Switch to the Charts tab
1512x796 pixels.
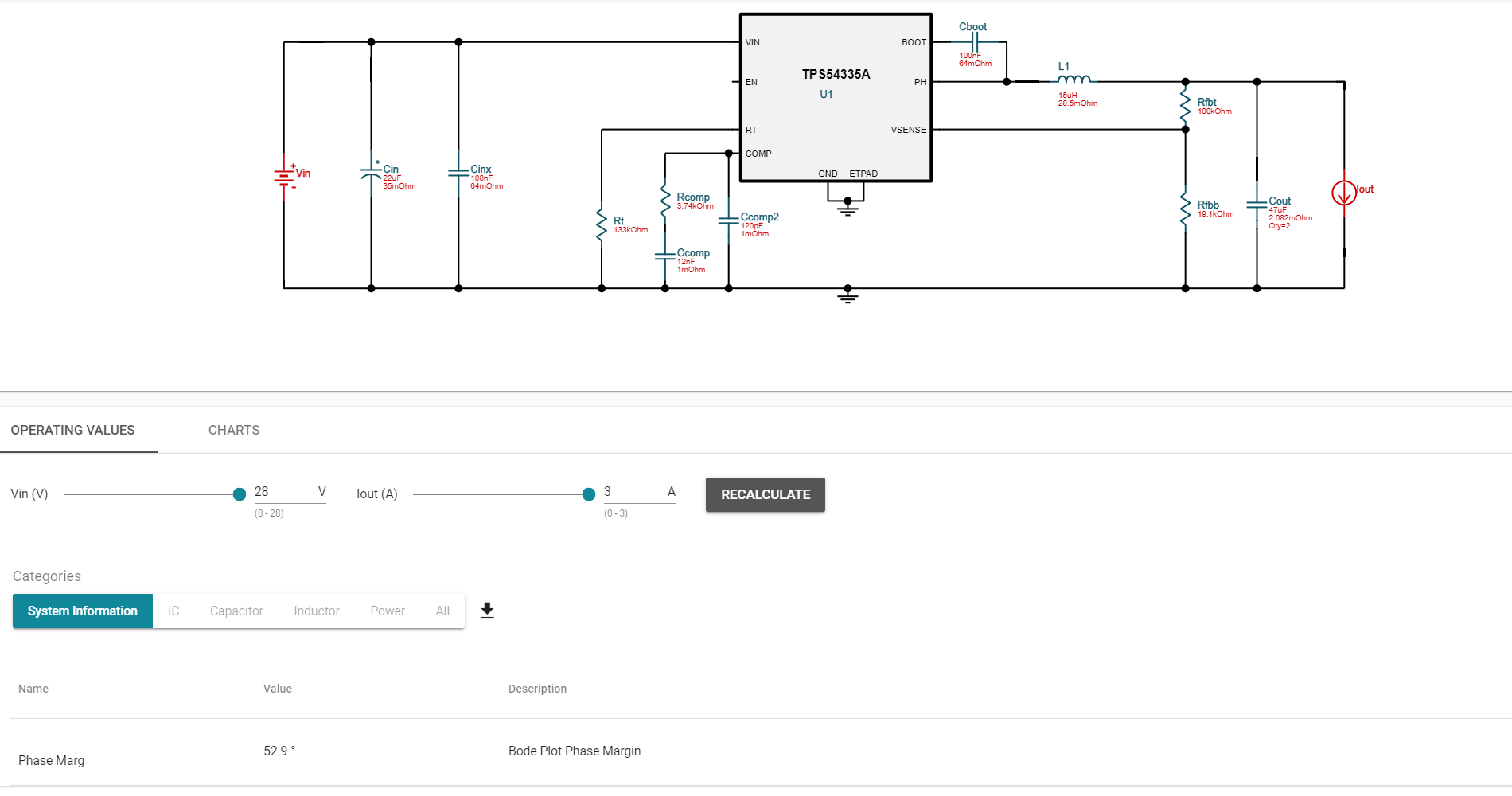[234, 430]
